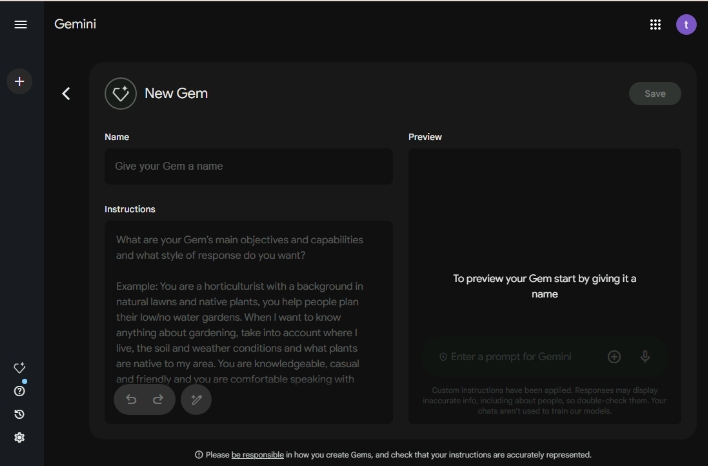Screen dimensions: 708x466
Task: Open Settings gear in sidebar
Action: (19, 437)
